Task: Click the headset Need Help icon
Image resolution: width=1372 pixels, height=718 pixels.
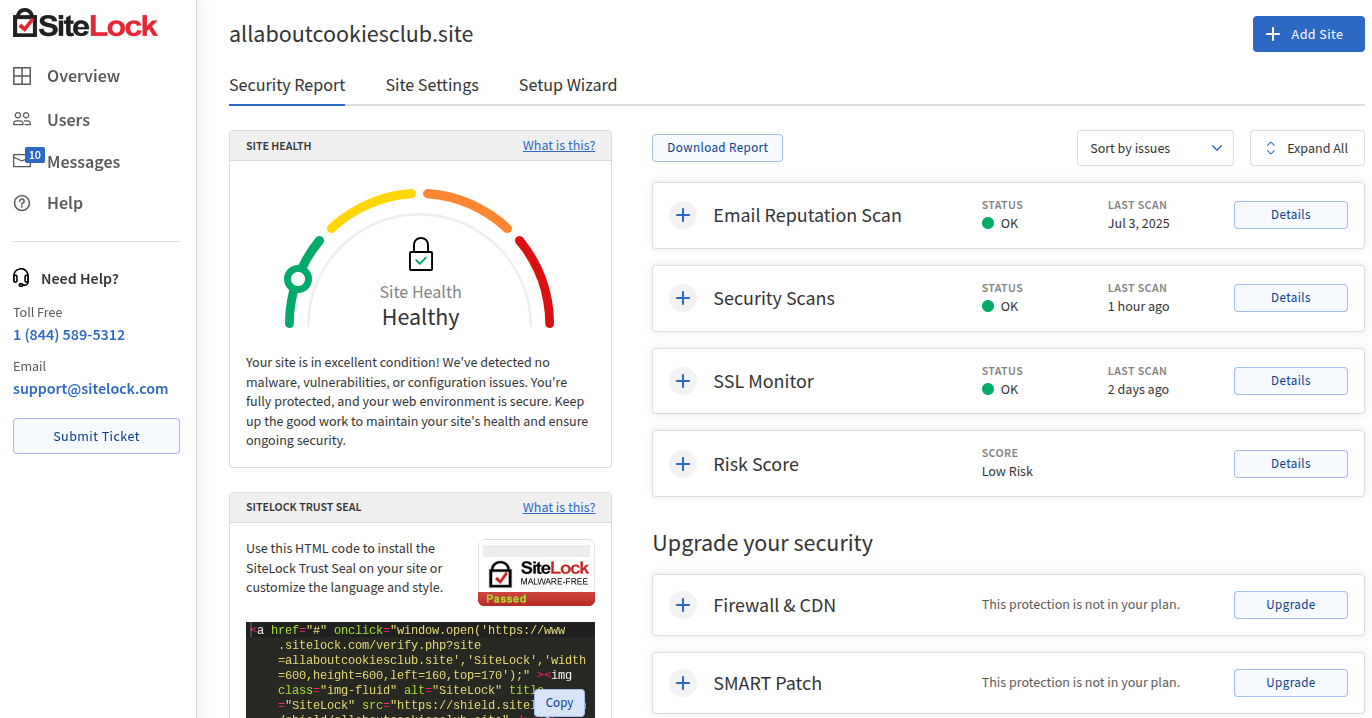Action: [22, 278]
